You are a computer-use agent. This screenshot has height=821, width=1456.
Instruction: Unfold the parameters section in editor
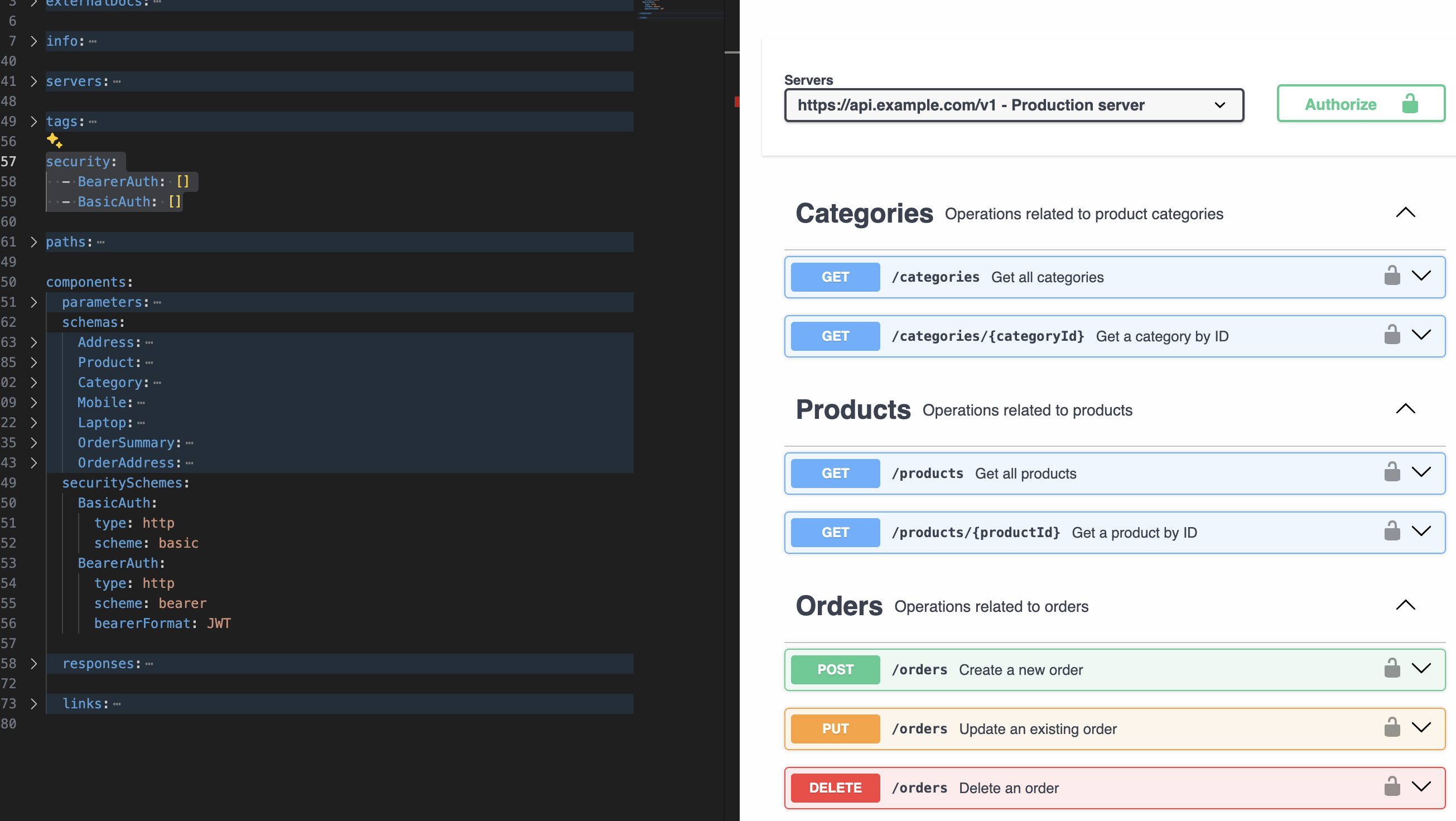(x=33, y=302)
